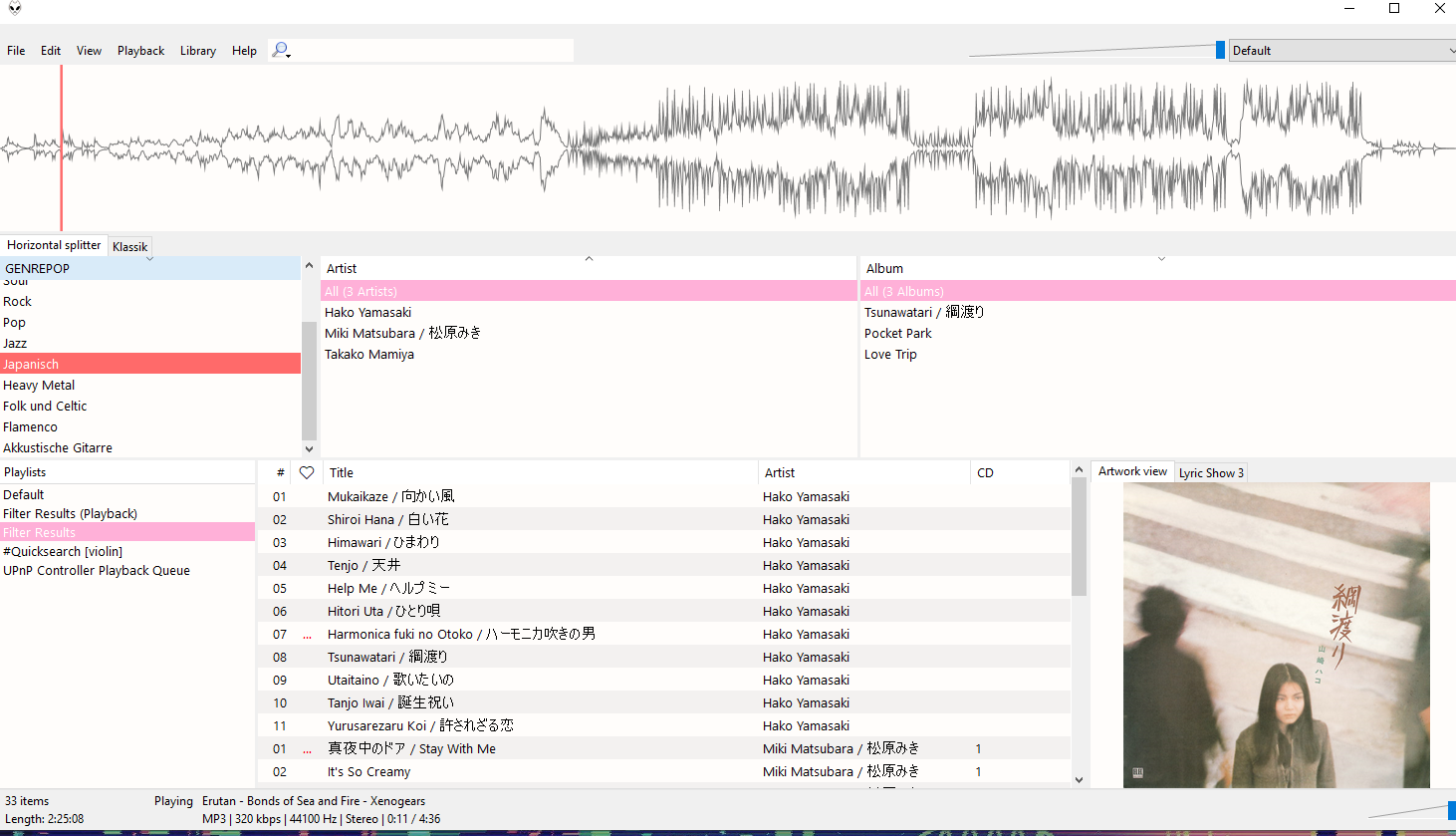Open the Default playlist
1456x836 pixels.
tap(127, 494)
